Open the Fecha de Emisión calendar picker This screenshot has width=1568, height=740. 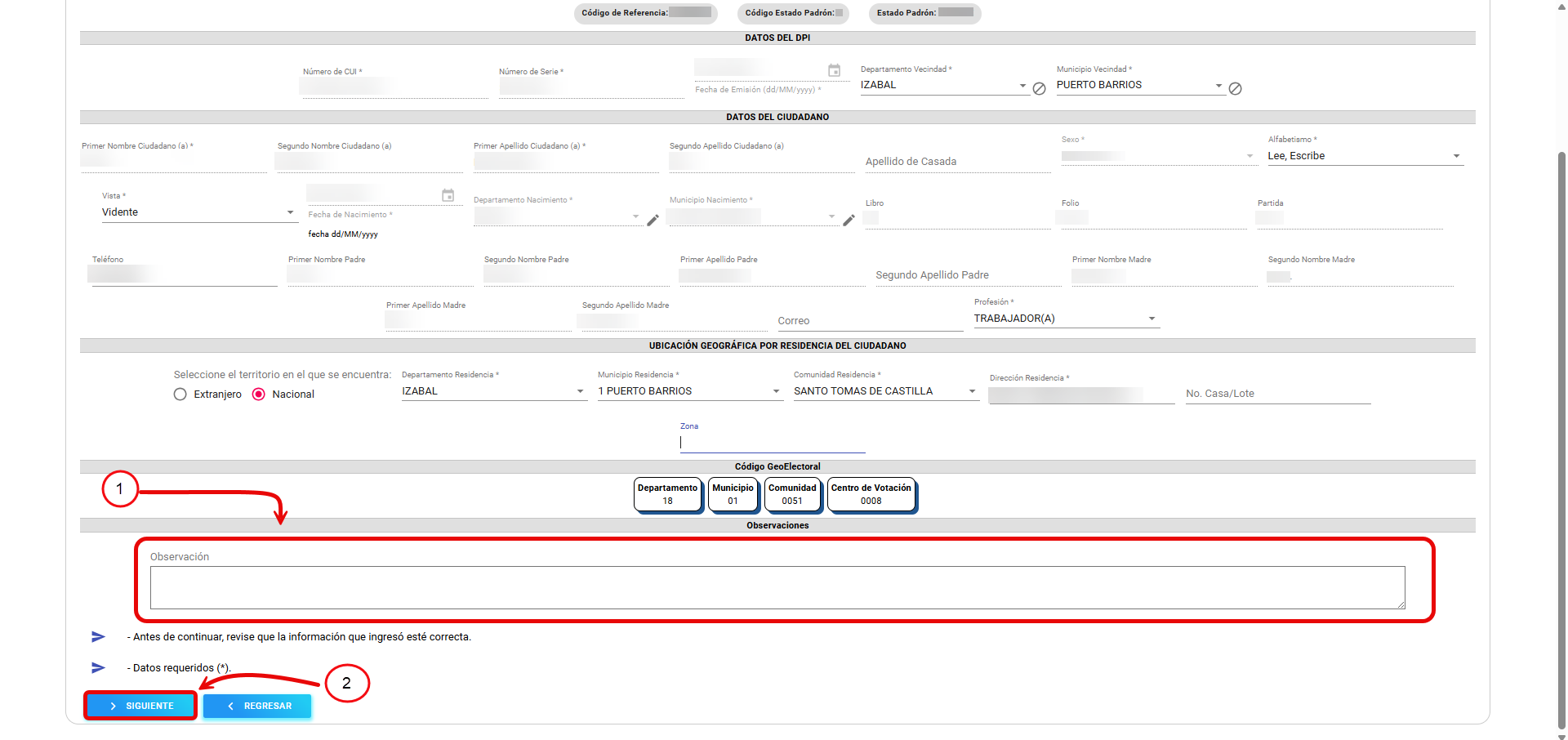point(834,71)
